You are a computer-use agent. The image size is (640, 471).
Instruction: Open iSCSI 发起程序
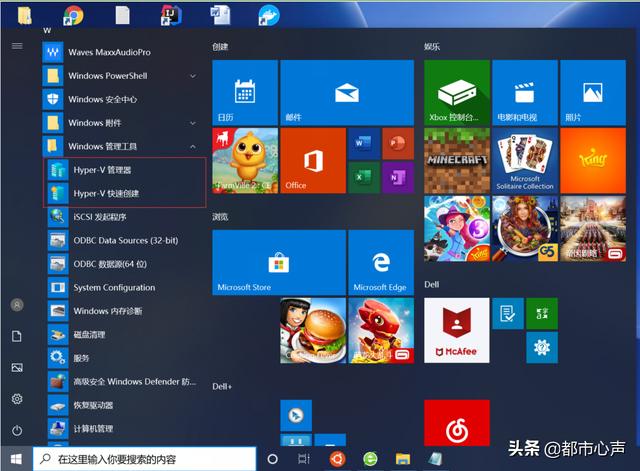[124, 217]
